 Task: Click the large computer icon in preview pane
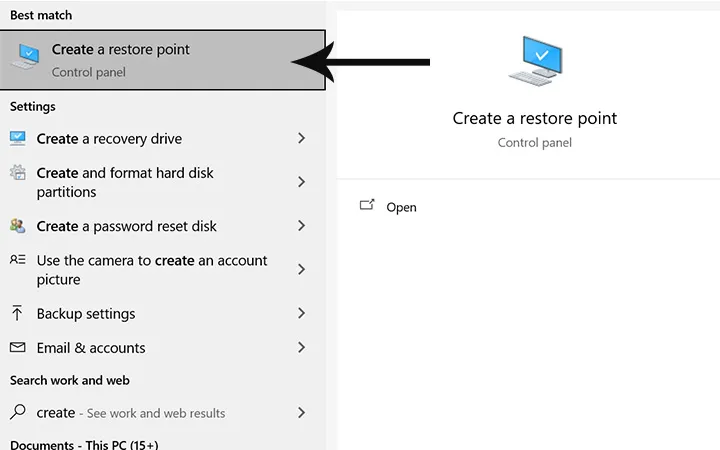pos(535,61)
